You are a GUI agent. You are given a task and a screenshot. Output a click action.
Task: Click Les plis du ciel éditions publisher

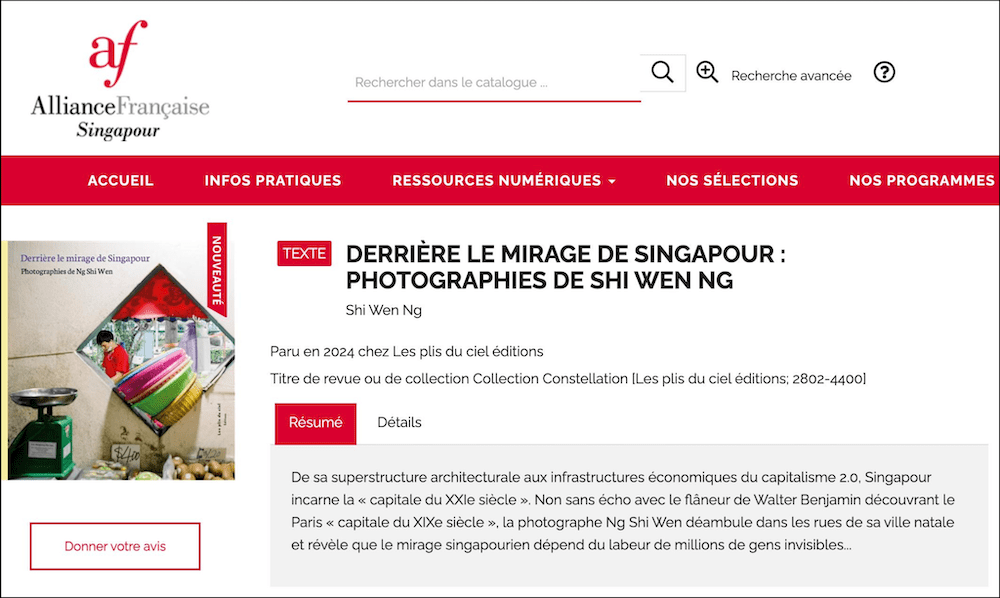[467, 351]
